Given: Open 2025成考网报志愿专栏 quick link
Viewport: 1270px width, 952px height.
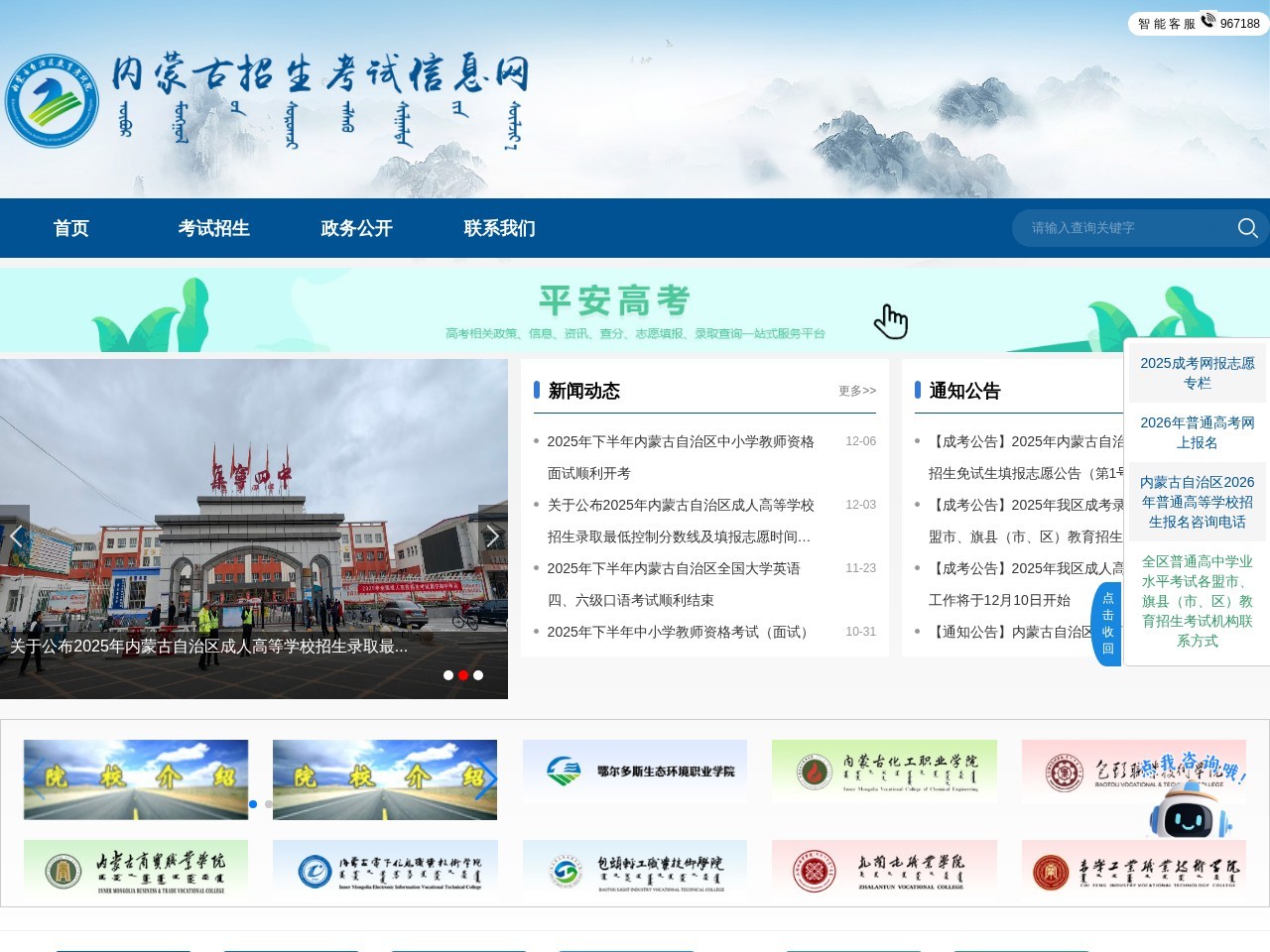Looking at the screenshot, I should pos(1197,373).
